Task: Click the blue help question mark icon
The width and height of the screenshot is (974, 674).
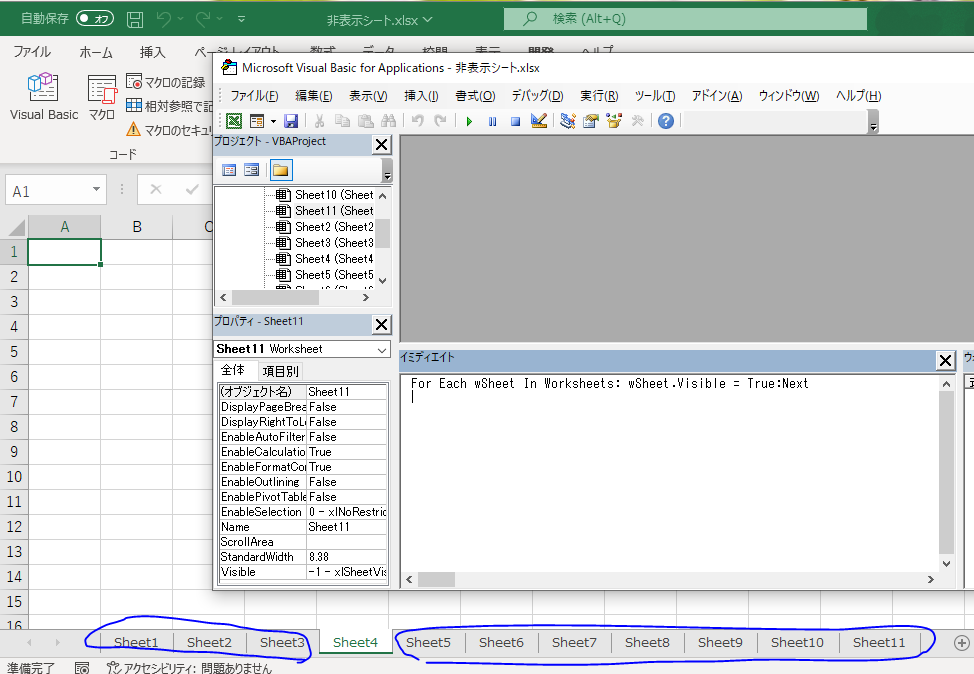Action: 666,121
